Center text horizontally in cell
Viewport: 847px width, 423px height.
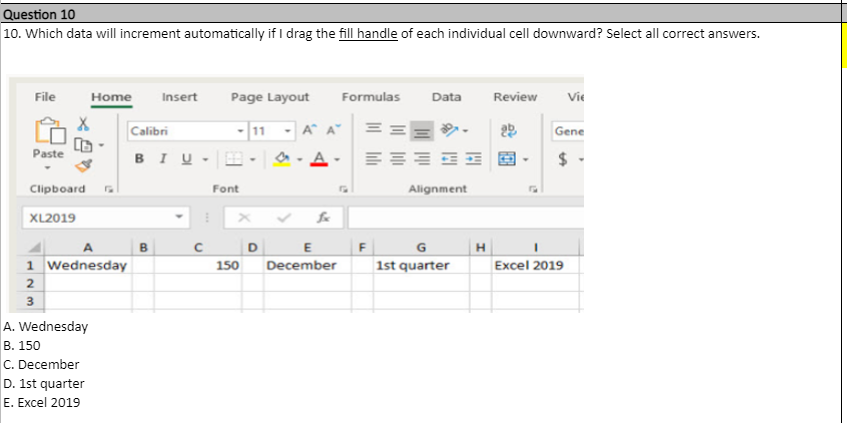[x=398, y=159]
